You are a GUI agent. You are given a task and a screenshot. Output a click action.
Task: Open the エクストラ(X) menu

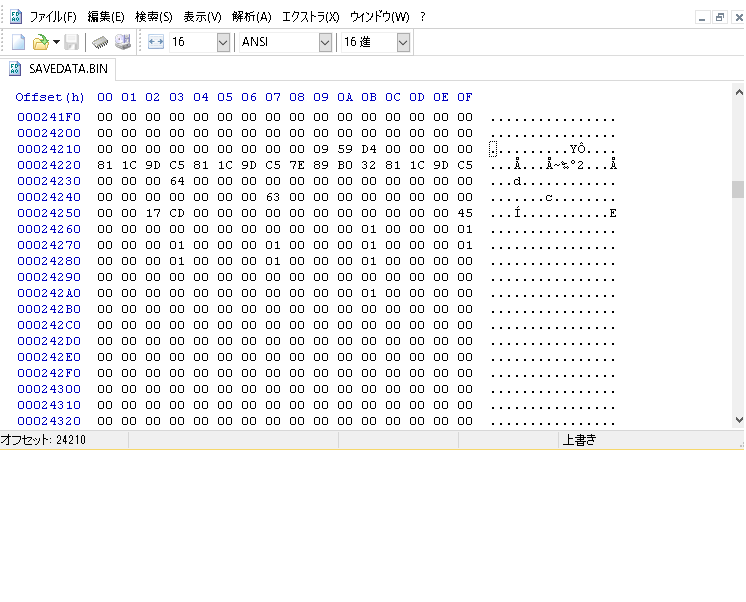311,17
